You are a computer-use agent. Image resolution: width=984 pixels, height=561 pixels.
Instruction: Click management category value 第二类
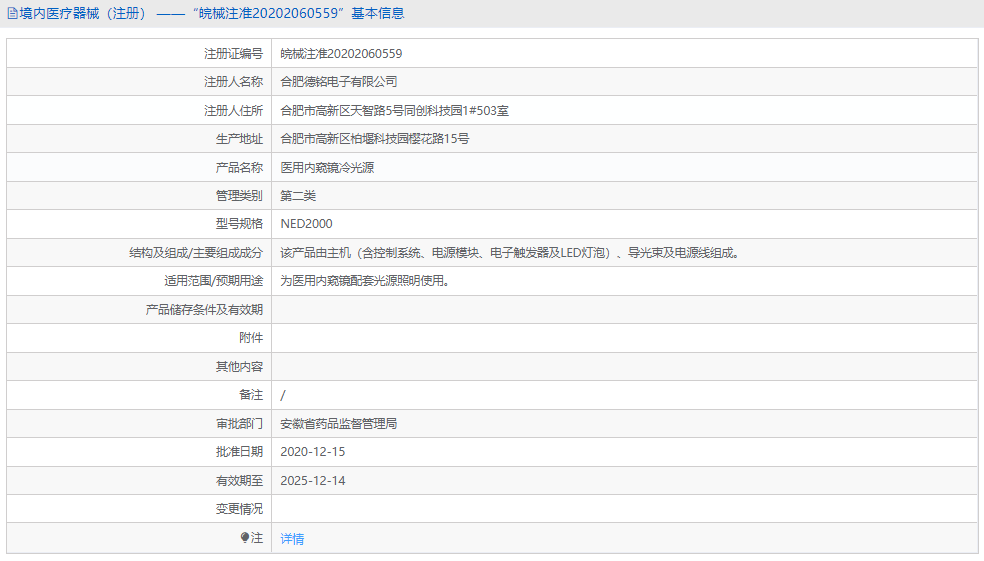[x=298, y=196]
